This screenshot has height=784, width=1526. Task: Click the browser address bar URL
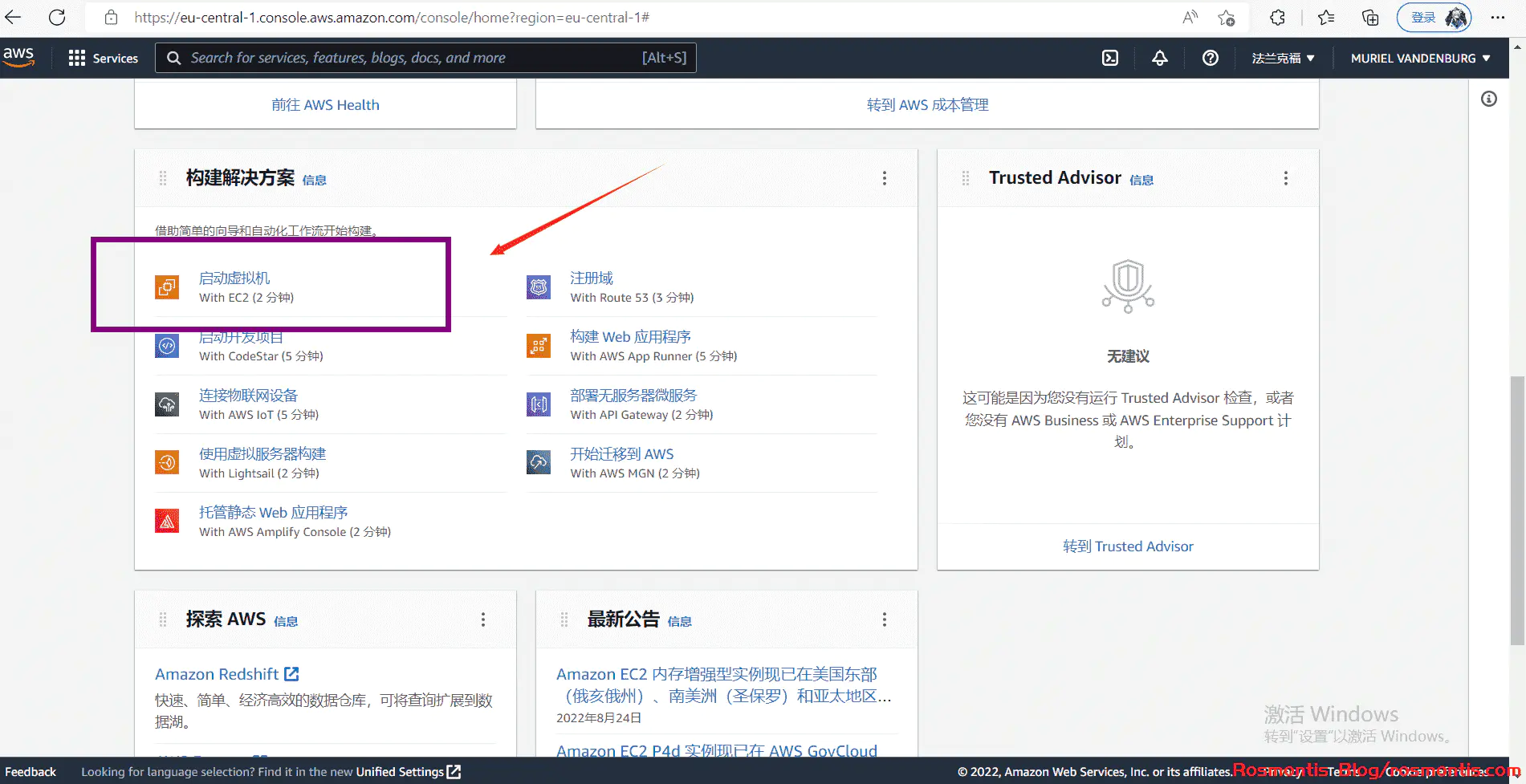coord(392,17)
